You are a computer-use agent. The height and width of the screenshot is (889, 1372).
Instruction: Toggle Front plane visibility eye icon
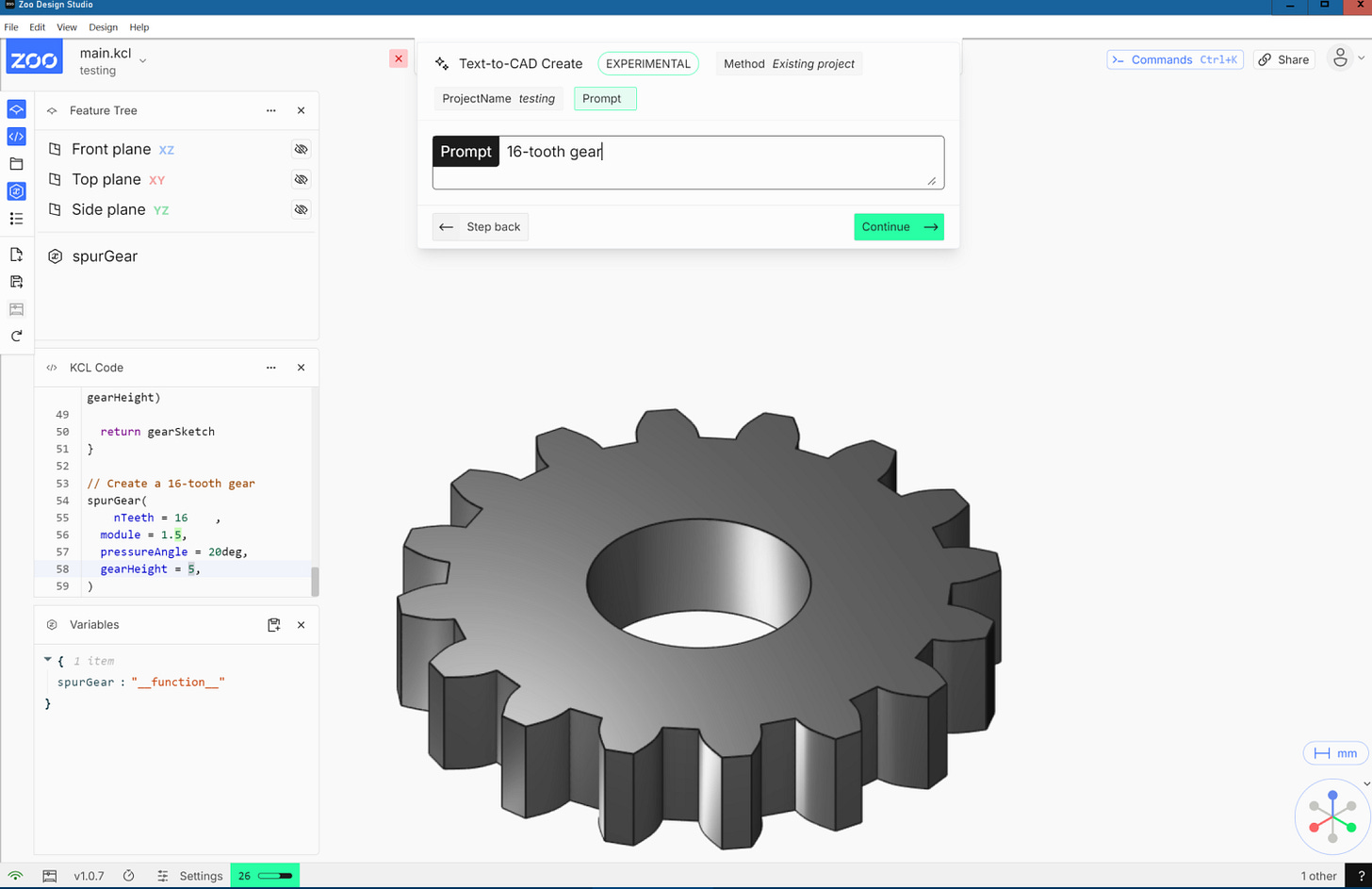pos(301,149)
